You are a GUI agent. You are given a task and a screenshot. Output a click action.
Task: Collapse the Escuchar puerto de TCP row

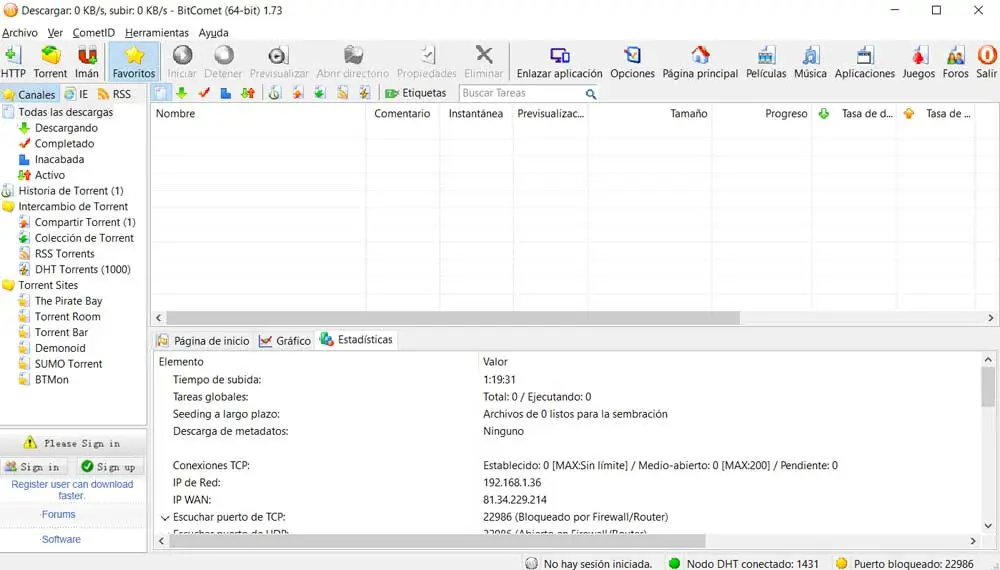165,518
